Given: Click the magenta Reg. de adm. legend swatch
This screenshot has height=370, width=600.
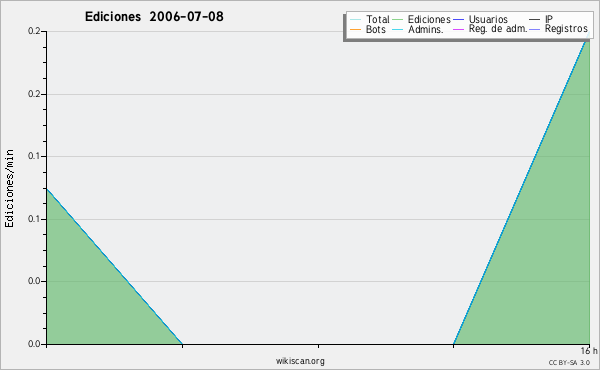Looking at the screenshot, I should 458,29.
